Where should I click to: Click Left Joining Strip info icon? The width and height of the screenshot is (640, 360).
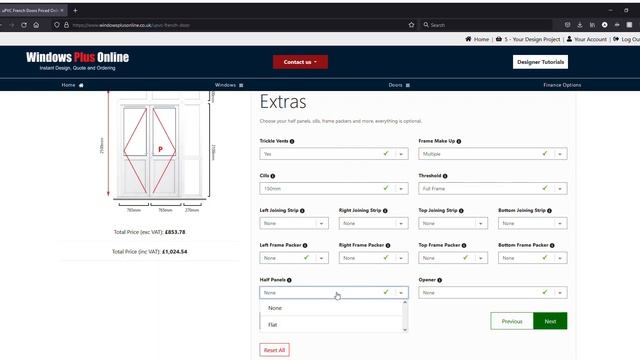pos(302,211)
